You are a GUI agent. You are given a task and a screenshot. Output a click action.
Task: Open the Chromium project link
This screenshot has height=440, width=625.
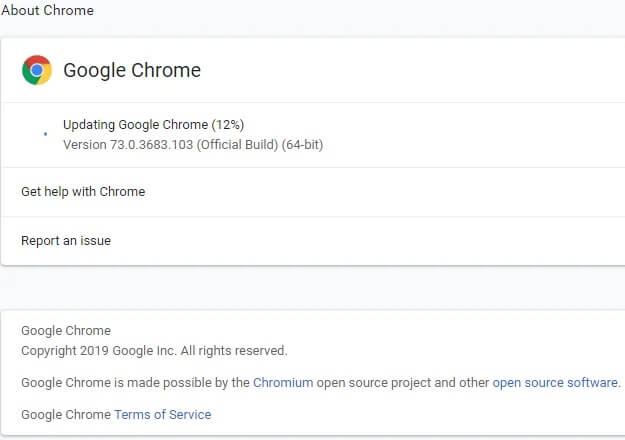tap(283, 383)
